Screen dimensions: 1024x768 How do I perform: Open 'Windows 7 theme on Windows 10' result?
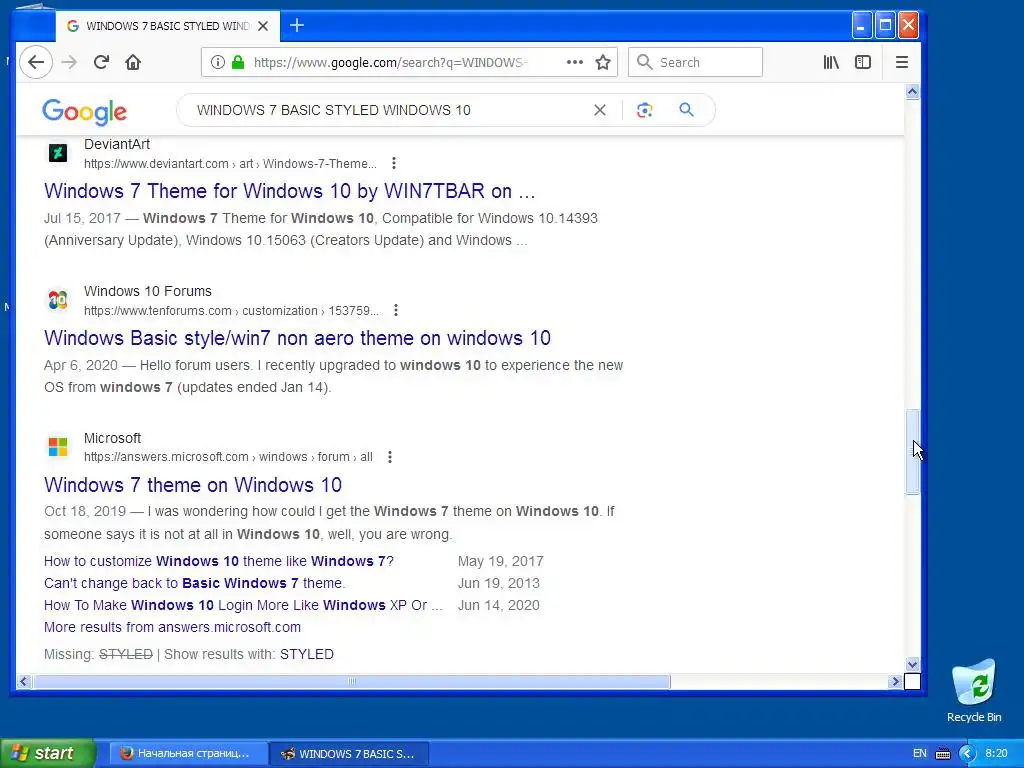point(193,485)
